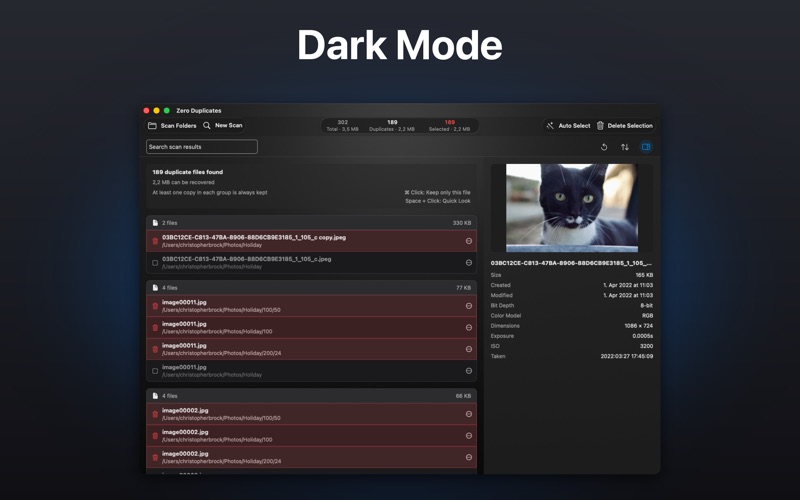
Task: Toggle trash mark on image00002.jpg in Holiday/100/50
Action: (x=155, y=414)
